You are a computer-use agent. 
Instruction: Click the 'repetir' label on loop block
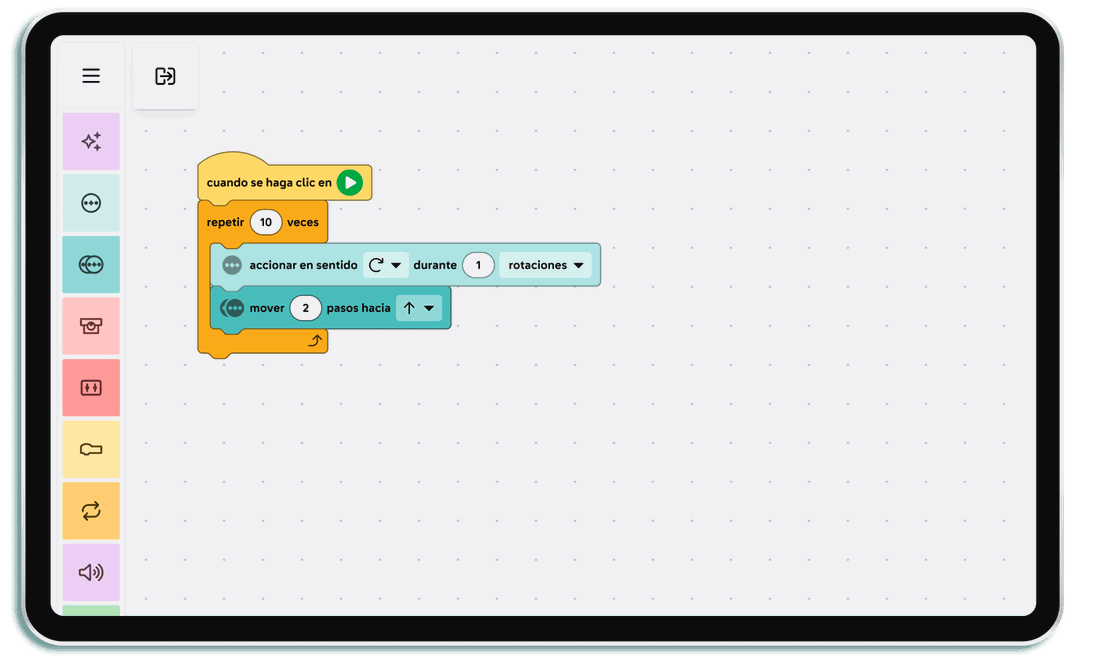point(225,222)
